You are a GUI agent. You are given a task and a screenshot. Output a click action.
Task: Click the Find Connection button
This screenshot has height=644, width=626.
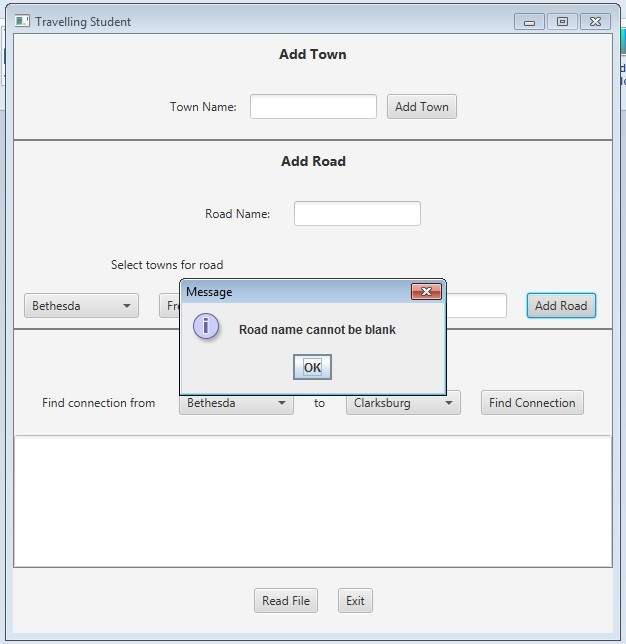click(532, 402)
